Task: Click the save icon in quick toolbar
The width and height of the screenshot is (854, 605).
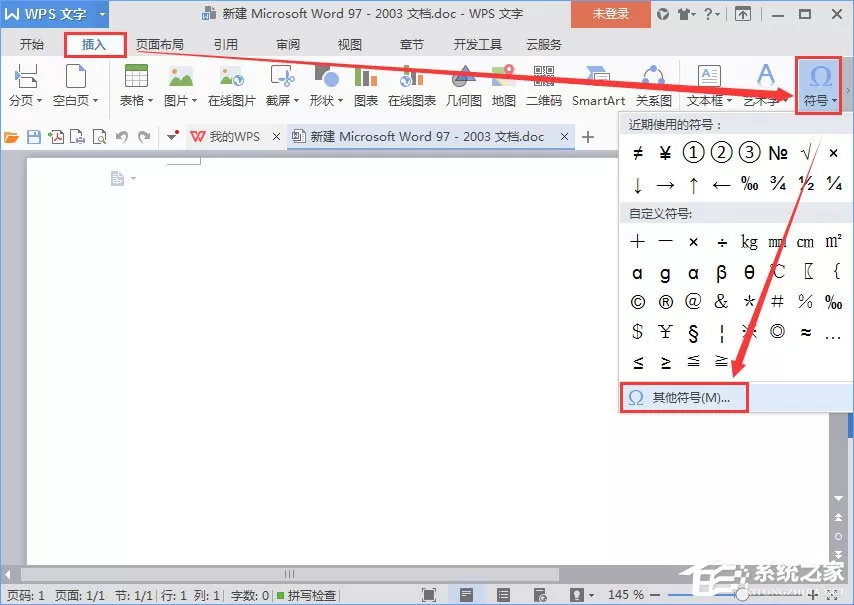Action: click(34, 137)
